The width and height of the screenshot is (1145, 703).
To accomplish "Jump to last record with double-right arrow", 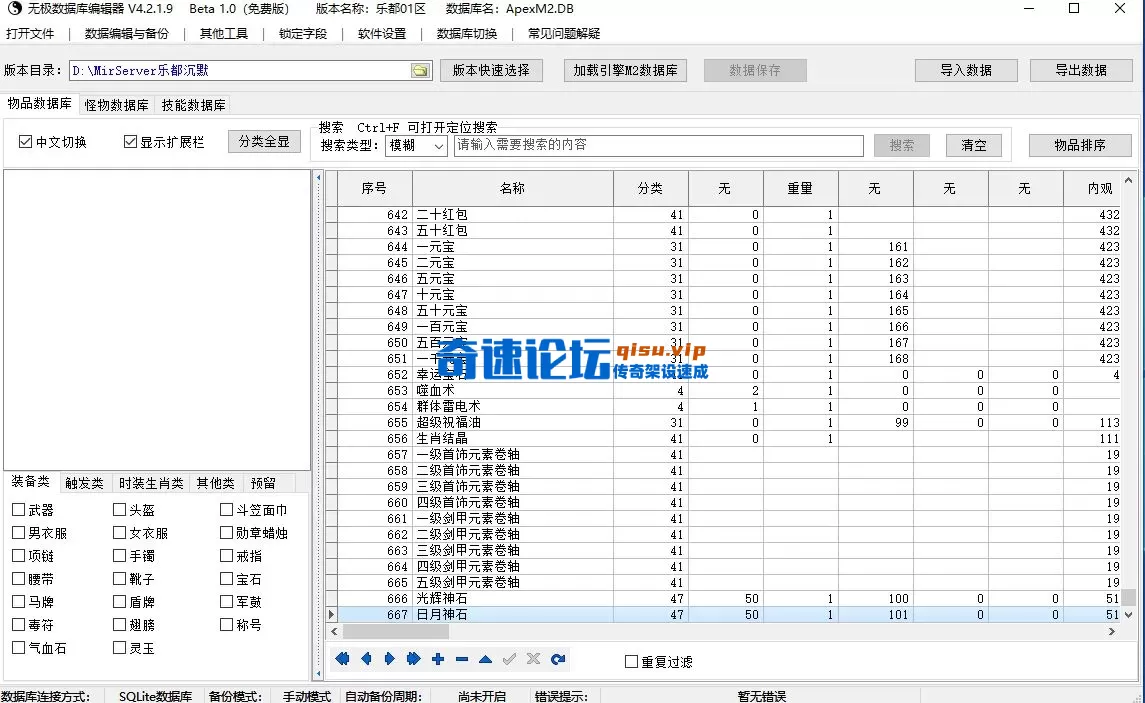I will pyautogui.click(x=414, y=659).
